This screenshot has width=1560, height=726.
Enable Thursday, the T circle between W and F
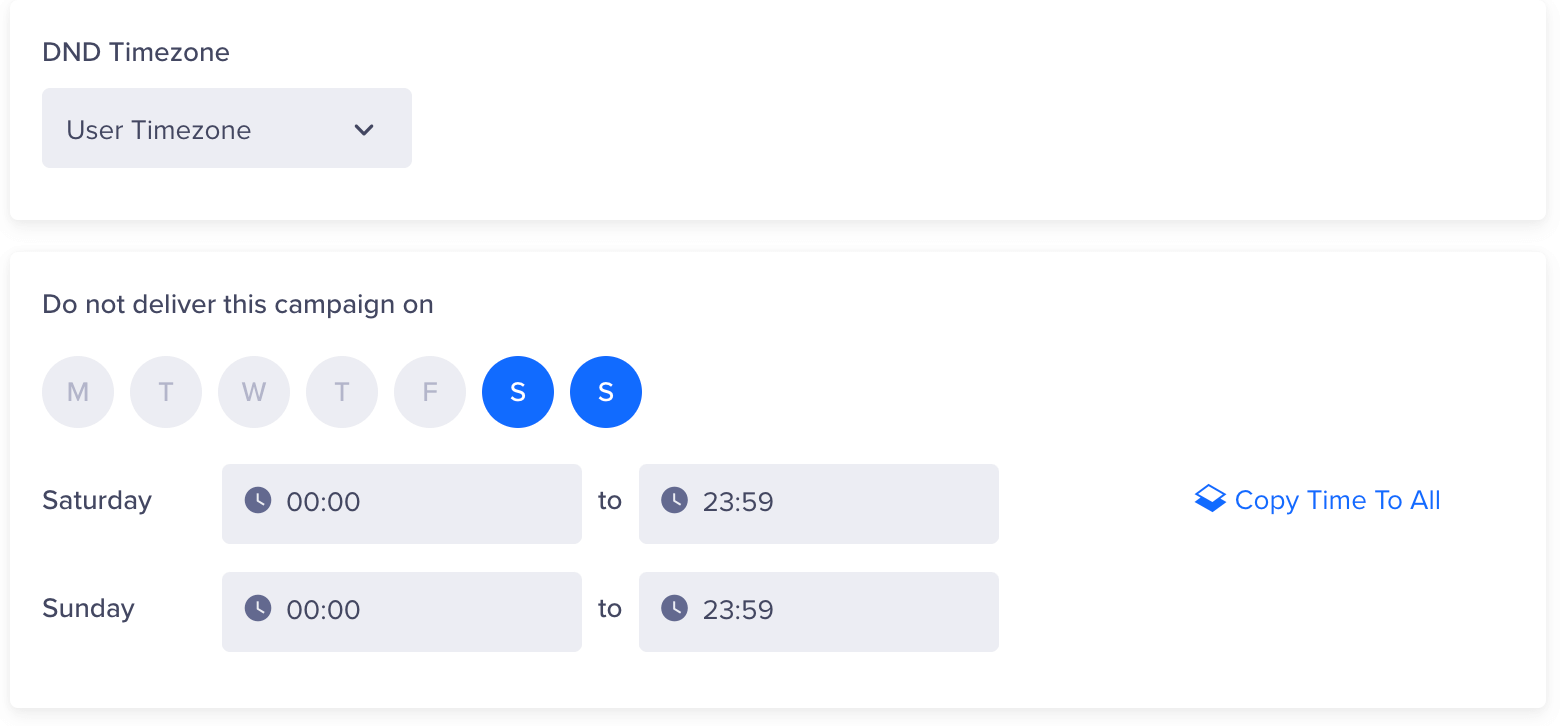pyautogui.click(x=342, y=392)
